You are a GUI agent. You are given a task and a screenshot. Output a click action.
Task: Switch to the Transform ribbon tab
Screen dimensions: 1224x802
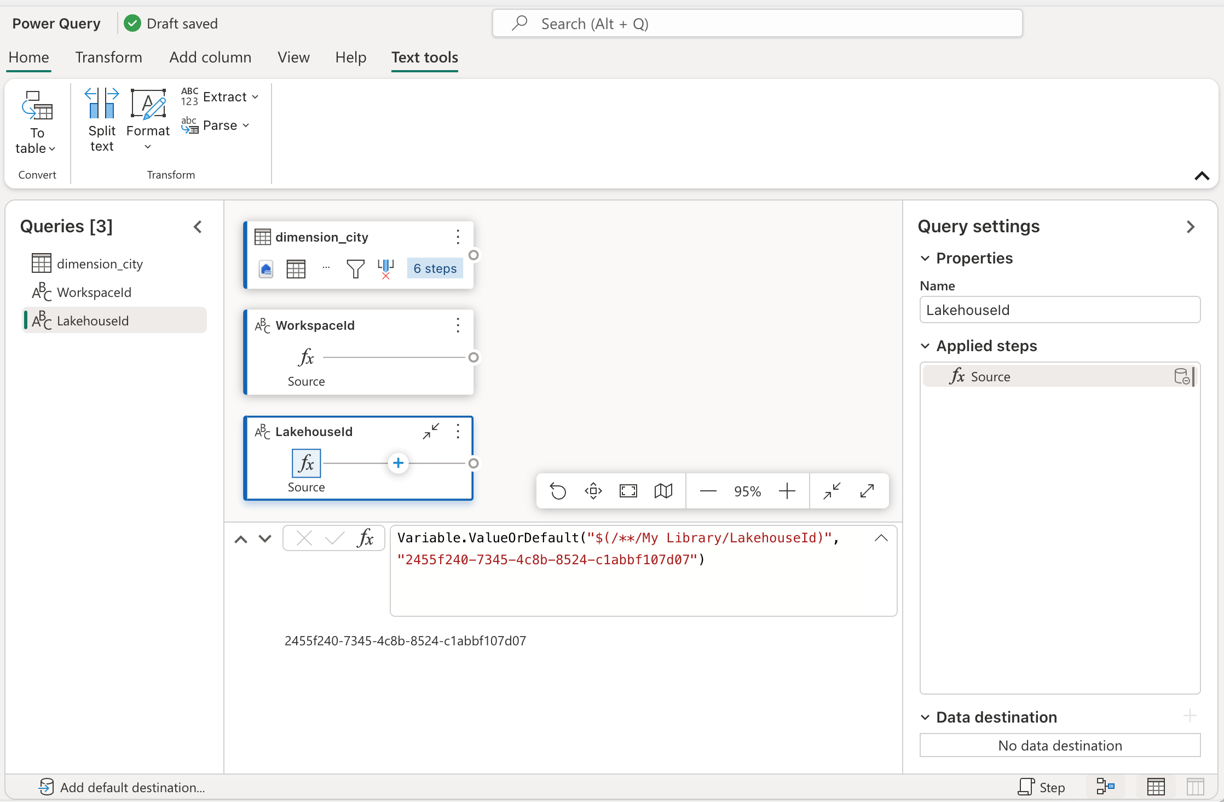pyautogui.click(x=108, y=57)
